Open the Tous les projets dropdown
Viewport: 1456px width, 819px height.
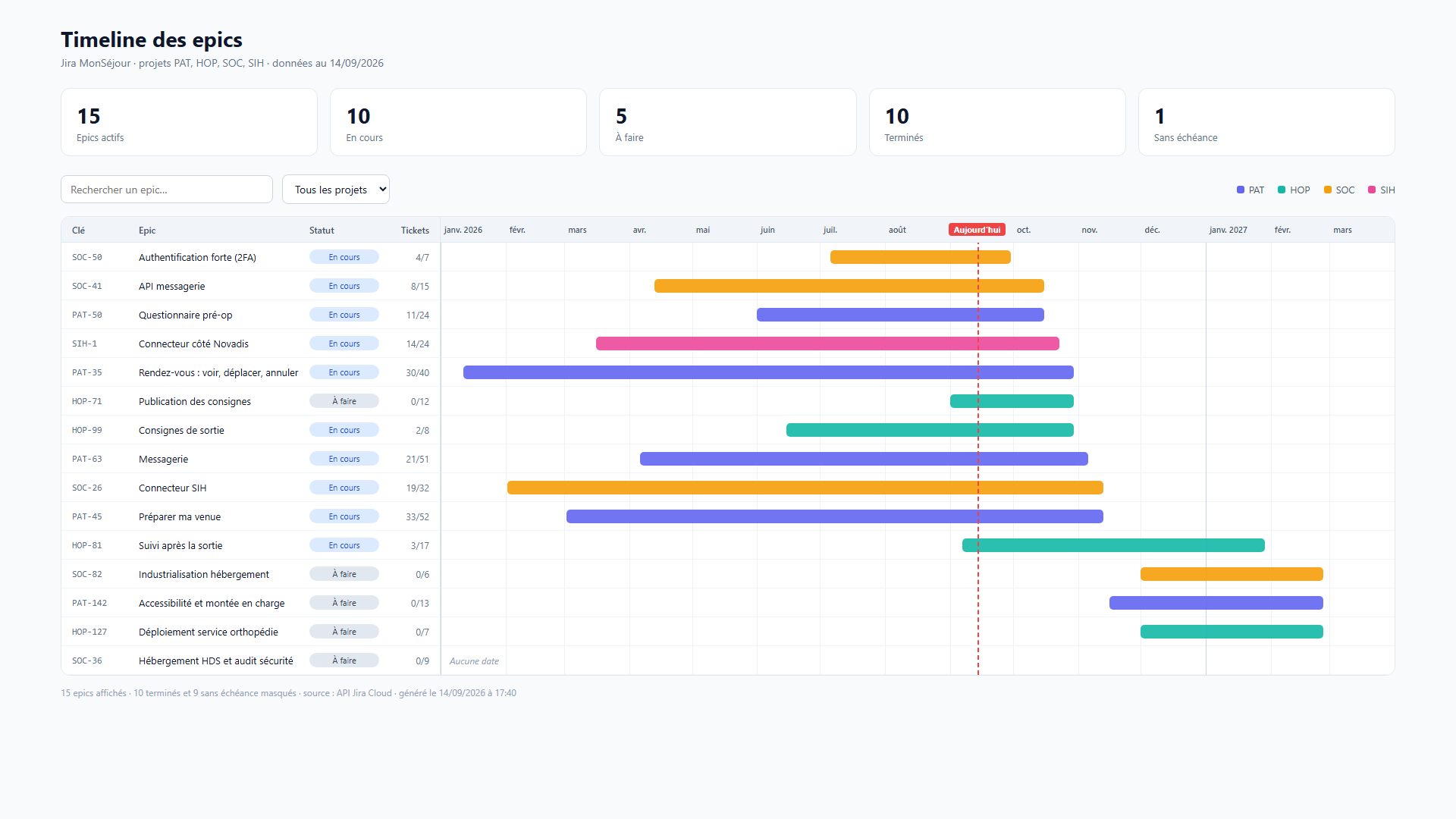(336, 190)
